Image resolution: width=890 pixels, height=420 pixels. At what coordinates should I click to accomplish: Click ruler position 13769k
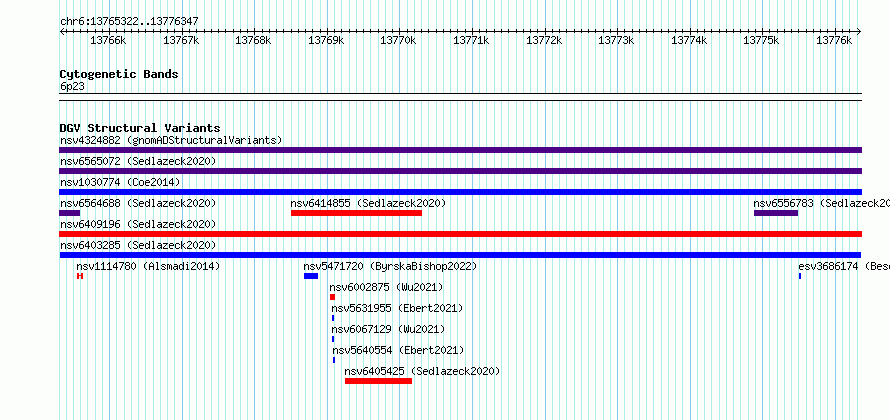pyautogui.click(x=326, y=40)
